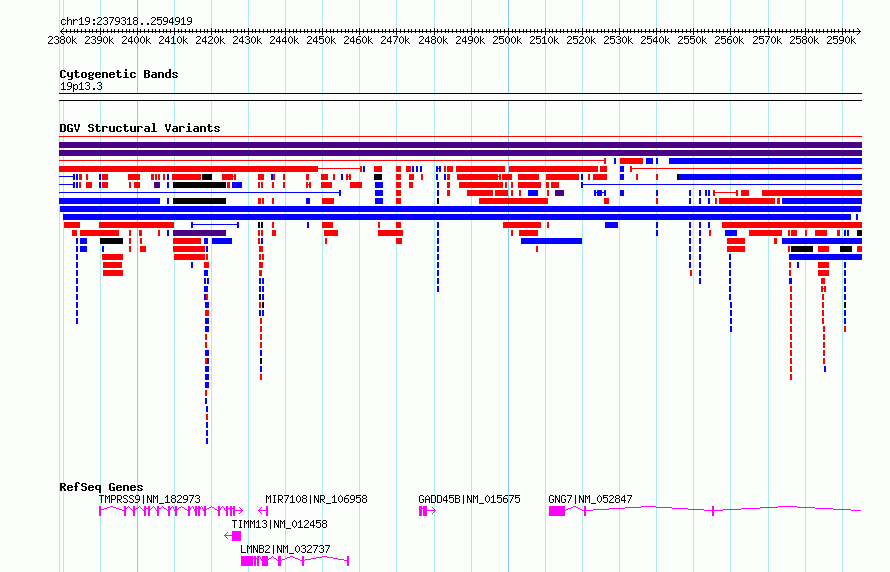Click the 2540k ruler label

coord(655,40)
